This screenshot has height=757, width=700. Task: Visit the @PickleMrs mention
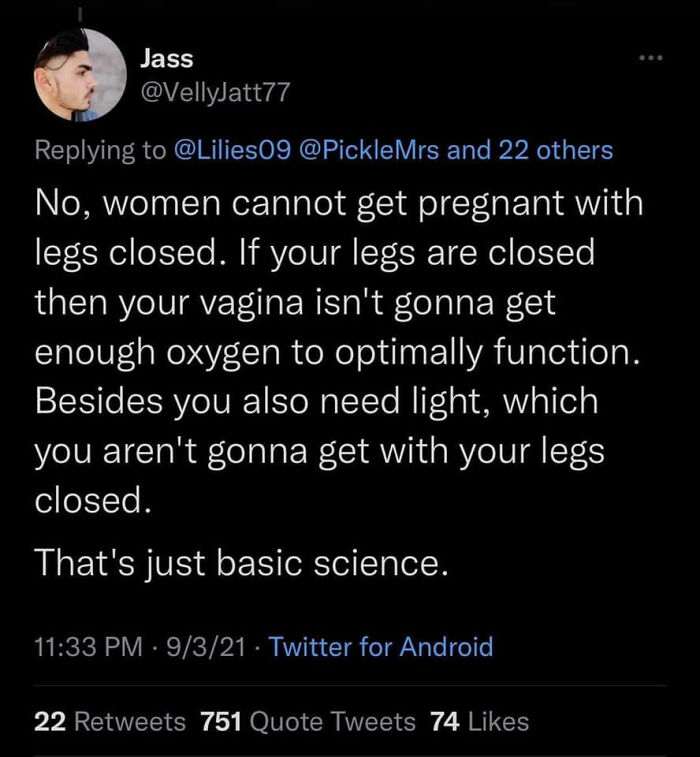[369, 150]
